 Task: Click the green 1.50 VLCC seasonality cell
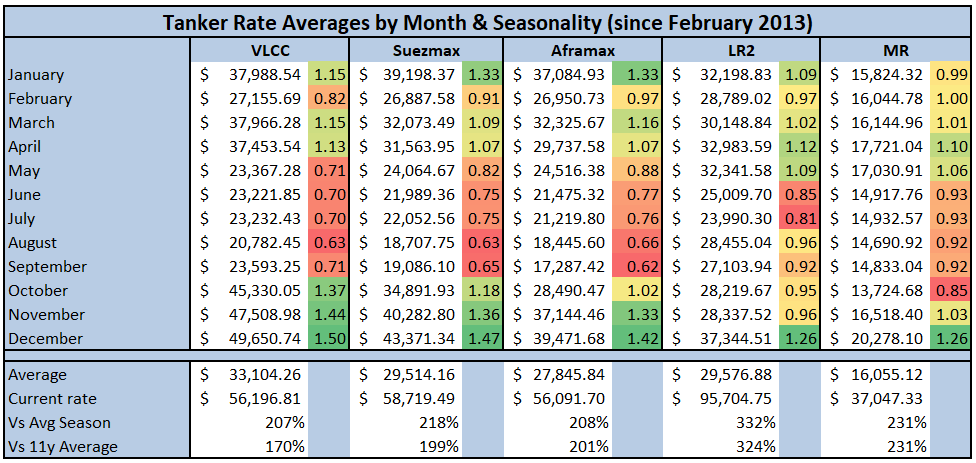click(328, 339)
